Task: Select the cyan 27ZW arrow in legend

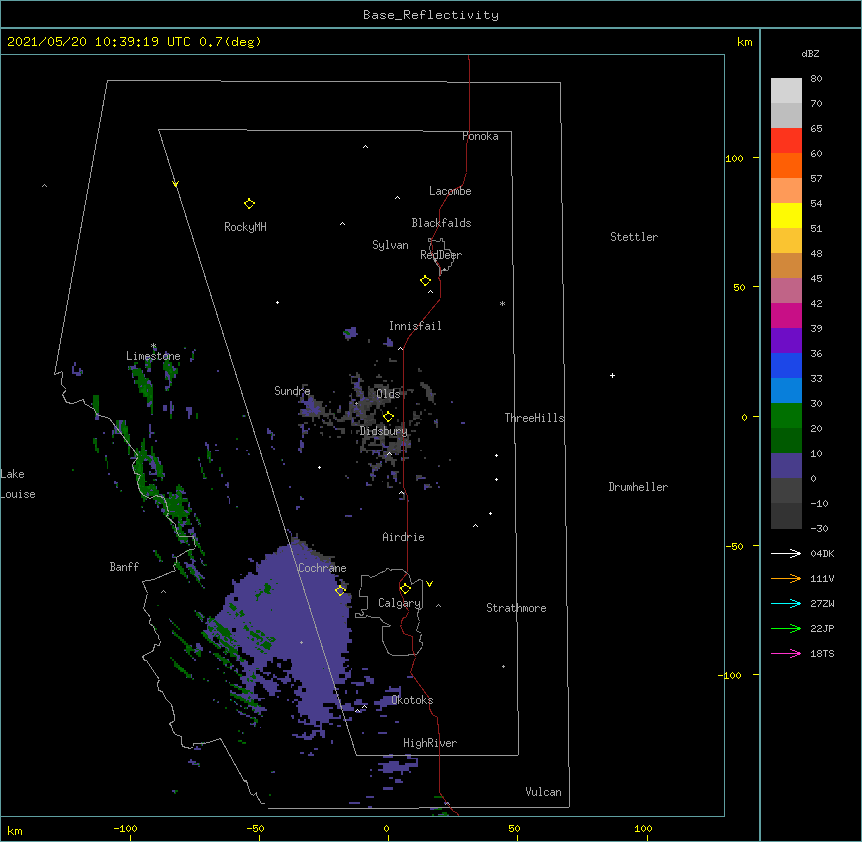Action: click(786, 603)
